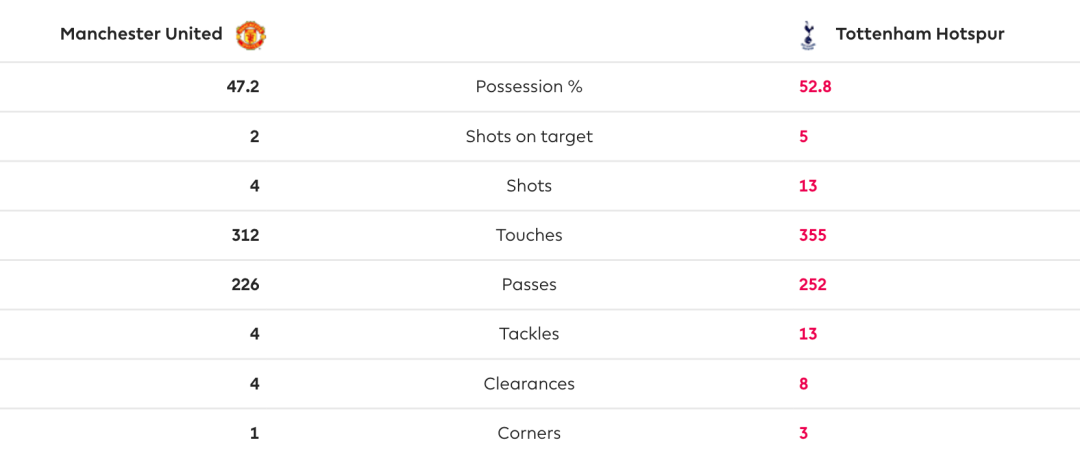1080x457 pixels.
Task: Click the Touches row label
Action: pyautogui.click(x=529, y=235)
